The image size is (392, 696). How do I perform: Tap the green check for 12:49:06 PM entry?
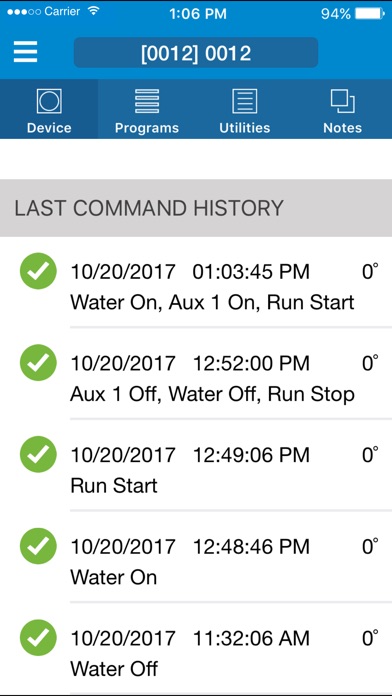[38, 454]
